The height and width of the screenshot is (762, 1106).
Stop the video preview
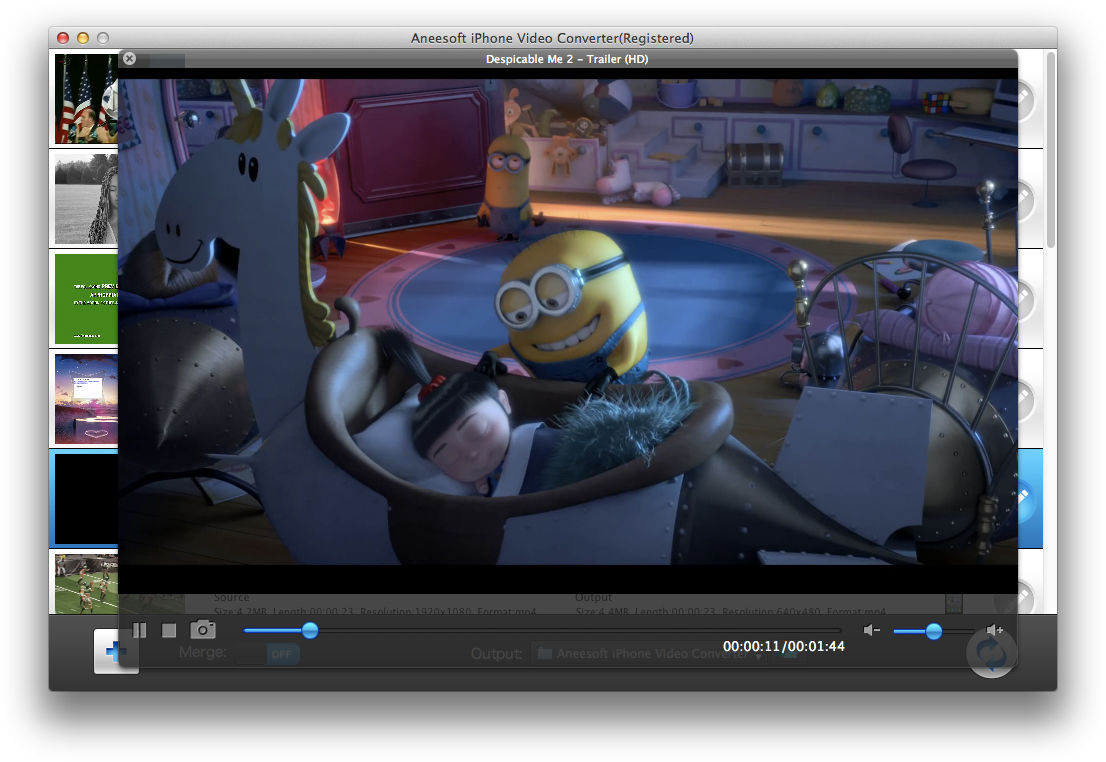pyautogui.click(x=169, y=630)
